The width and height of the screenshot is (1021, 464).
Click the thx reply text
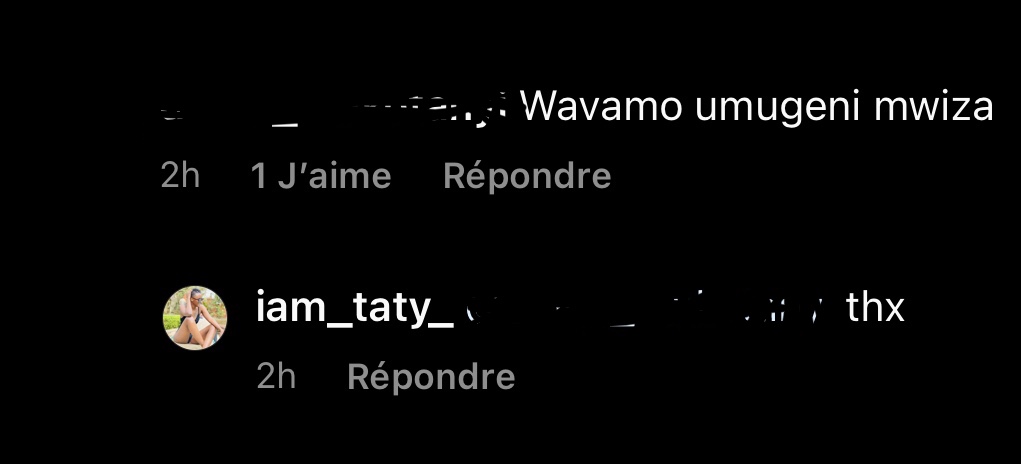(x=875, y=308)
